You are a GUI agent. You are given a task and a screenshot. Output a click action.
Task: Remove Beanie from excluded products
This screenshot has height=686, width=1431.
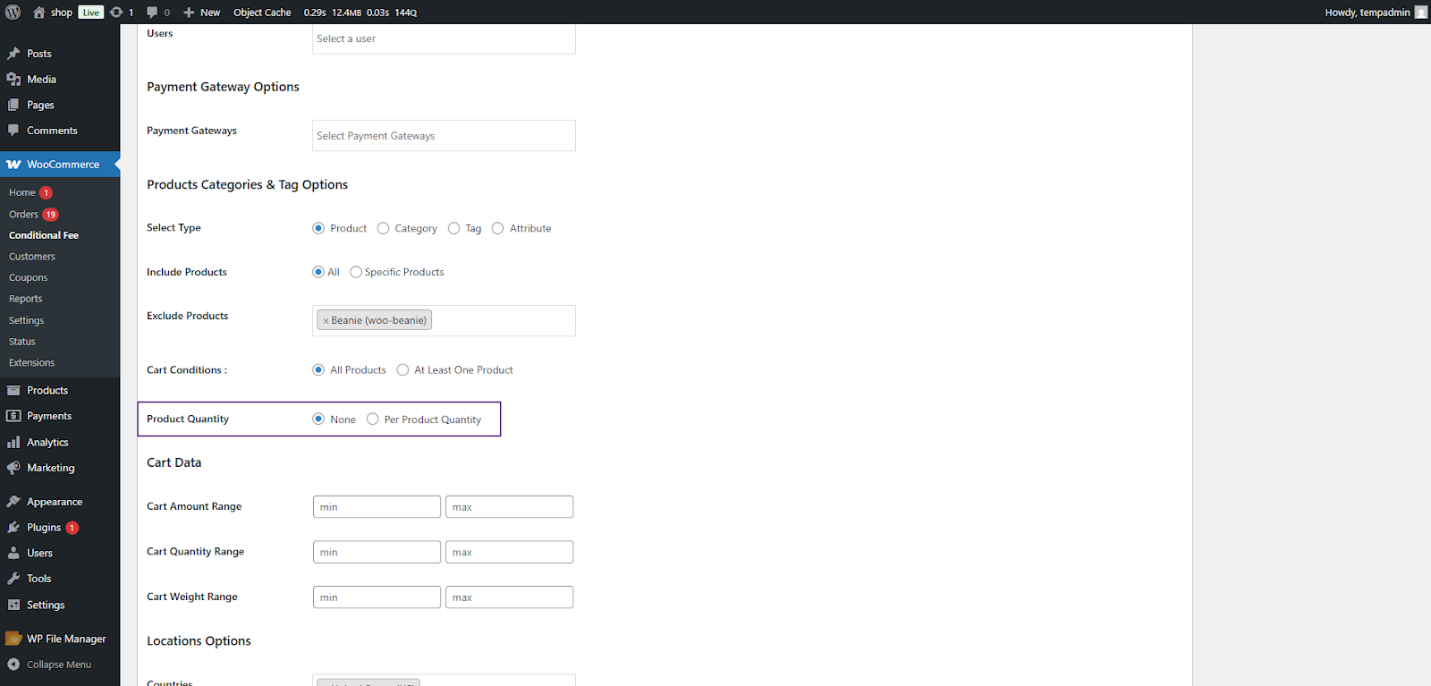tap(325, 321)
